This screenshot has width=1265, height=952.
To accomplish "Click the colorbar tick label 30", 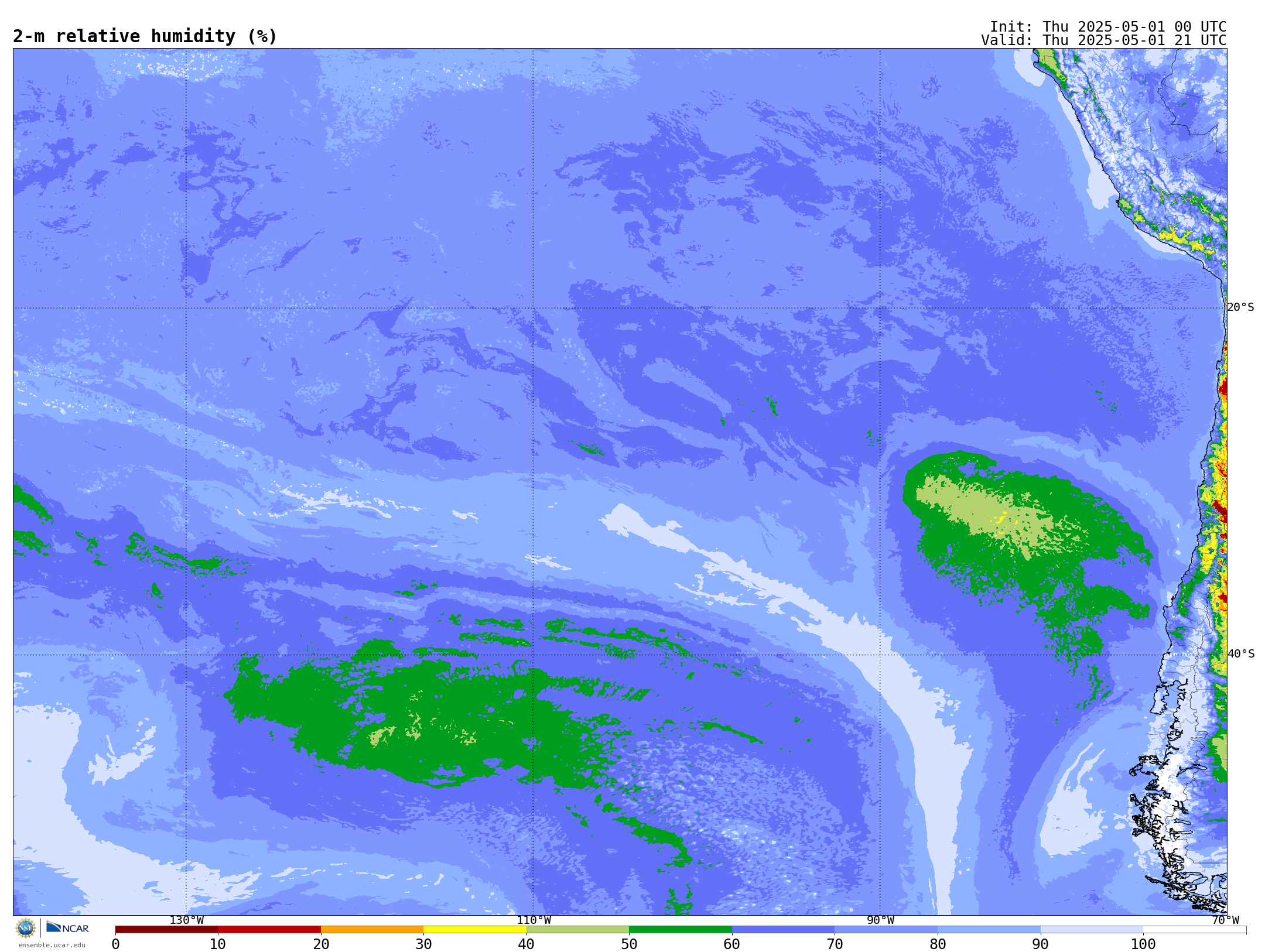I will coord(423,944).
